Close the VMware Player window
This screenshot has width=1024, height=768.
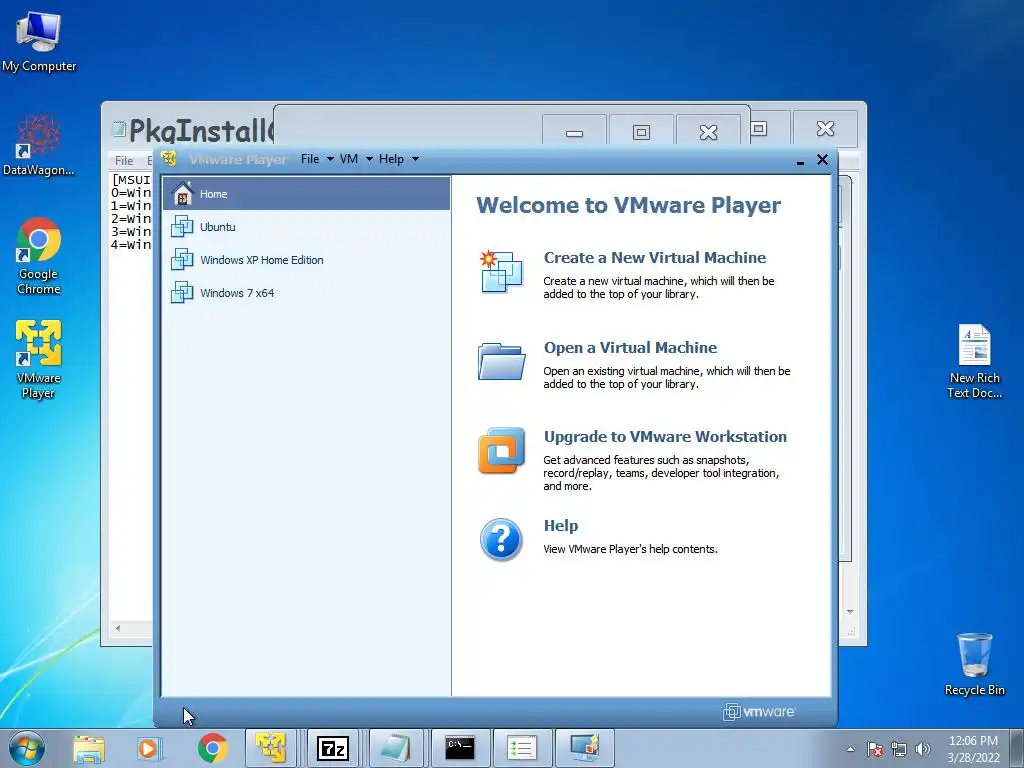pyautogui.click(x=822, y=159)
